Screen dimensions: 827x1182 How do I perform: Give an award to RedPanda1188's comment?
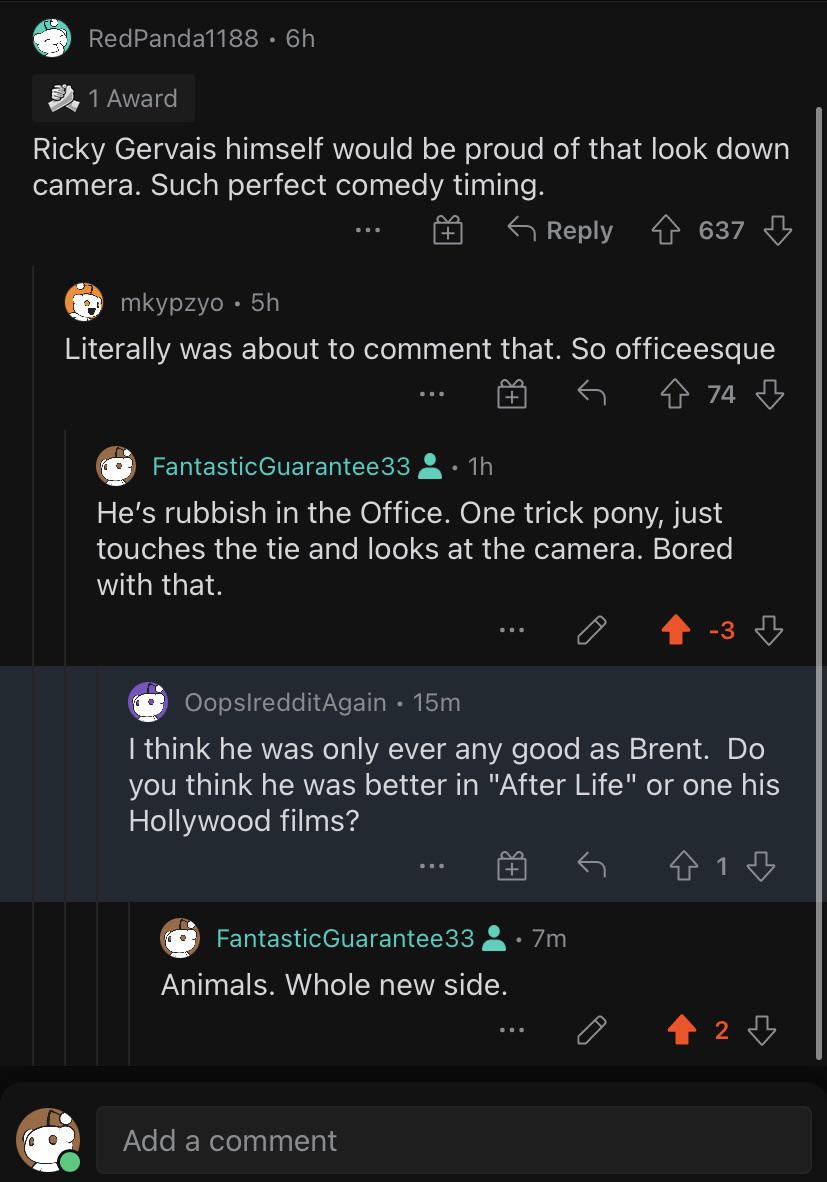447,231
